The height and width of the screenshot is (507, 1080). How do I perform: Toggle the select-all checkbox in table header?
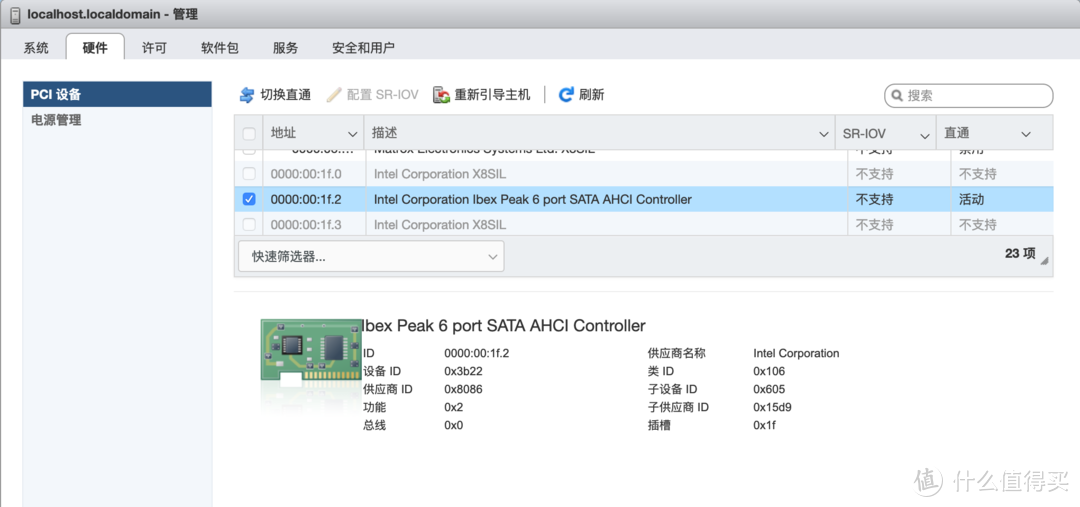(249, 134)
